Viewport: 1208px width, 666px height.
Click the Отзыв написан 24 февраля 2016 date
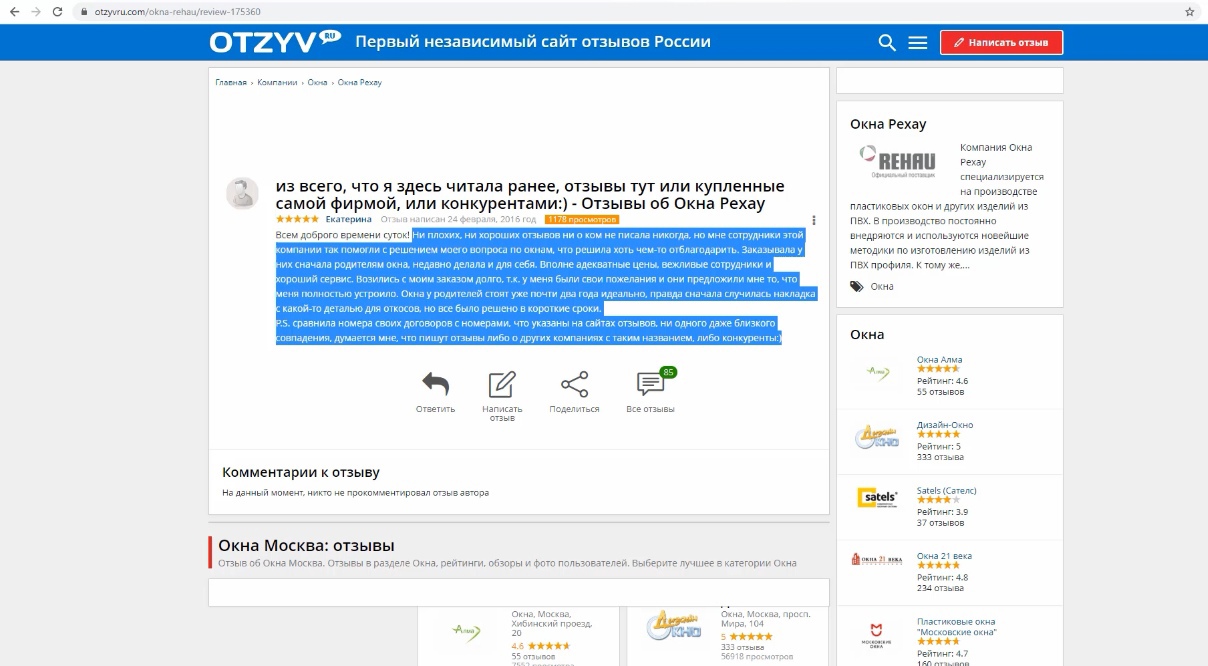458,219
